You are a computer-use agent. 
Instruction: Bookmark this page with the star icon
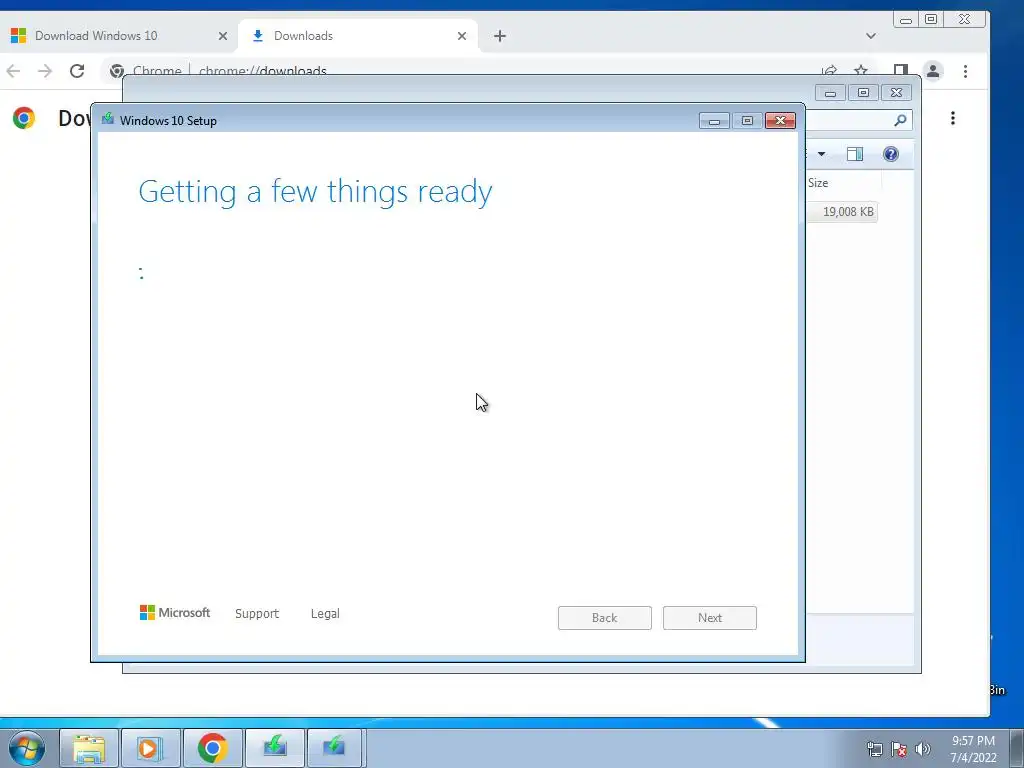[x=861, y=71]
